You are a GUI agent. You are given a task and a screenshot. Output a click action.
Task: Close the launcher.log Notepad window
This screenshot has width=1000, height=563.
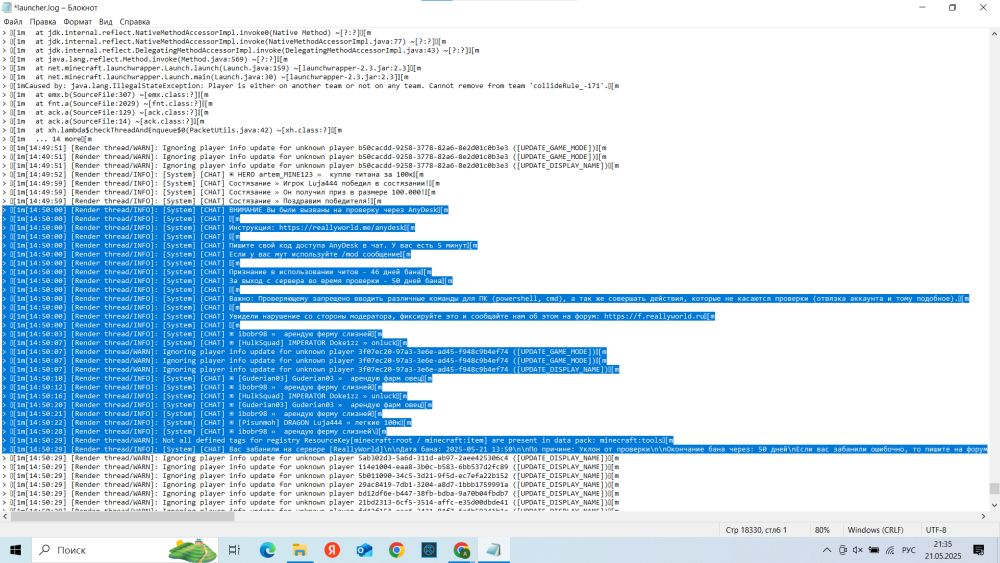[983, 8]
